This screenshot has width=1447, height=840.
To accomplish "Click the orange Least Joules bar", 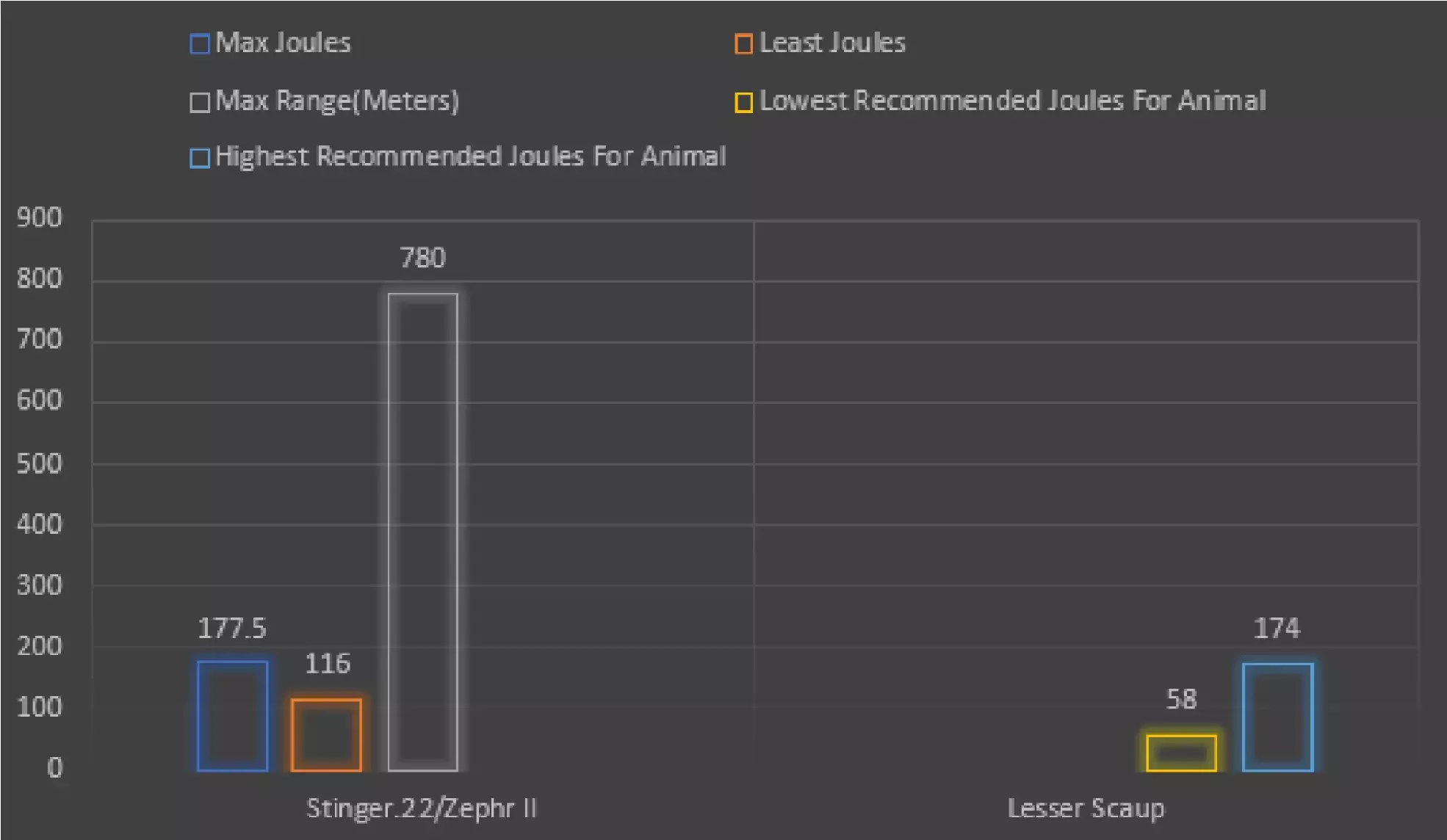I will pos(326,734).
